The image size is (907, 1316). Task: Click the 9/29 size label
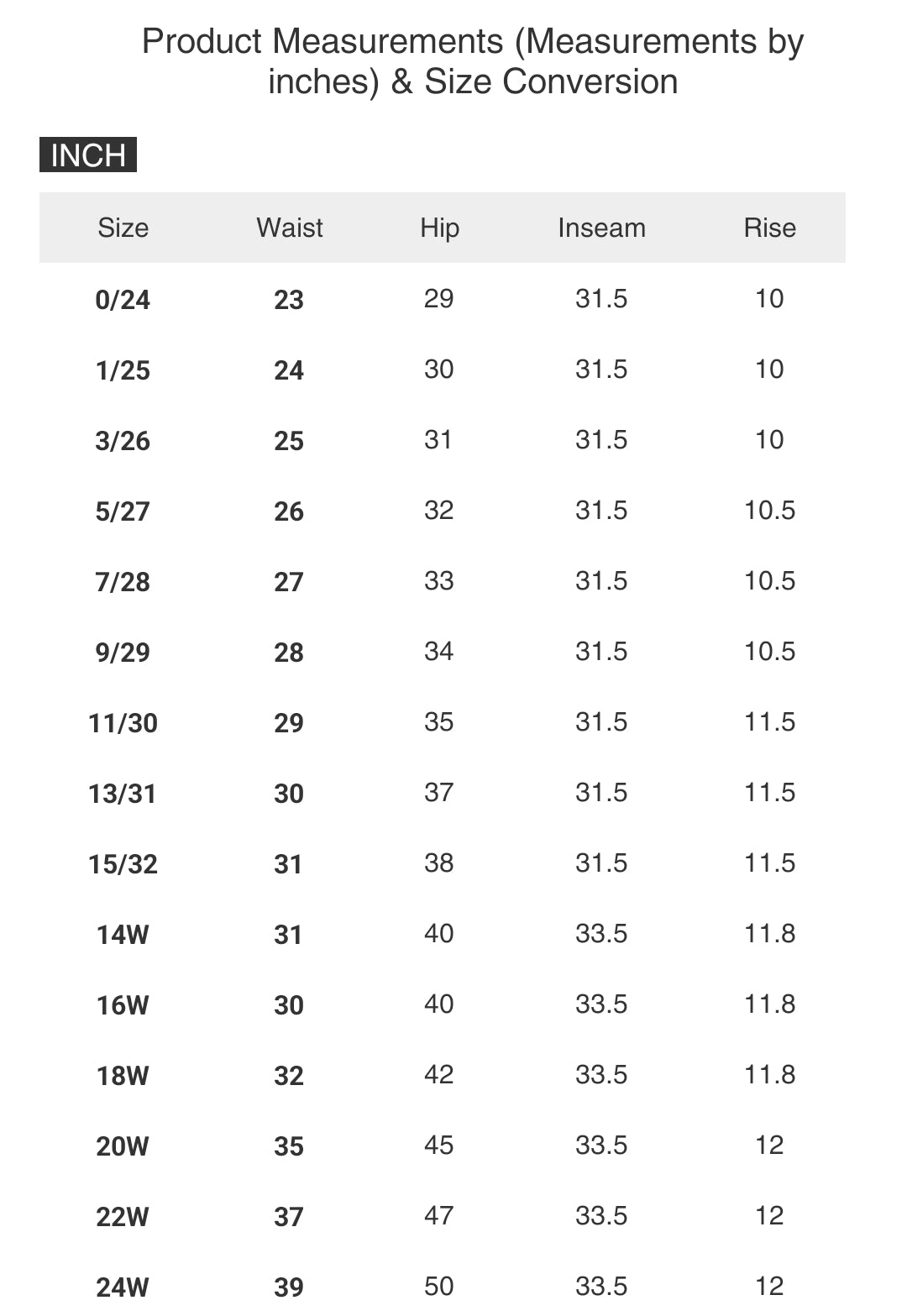tap(123, 653)
